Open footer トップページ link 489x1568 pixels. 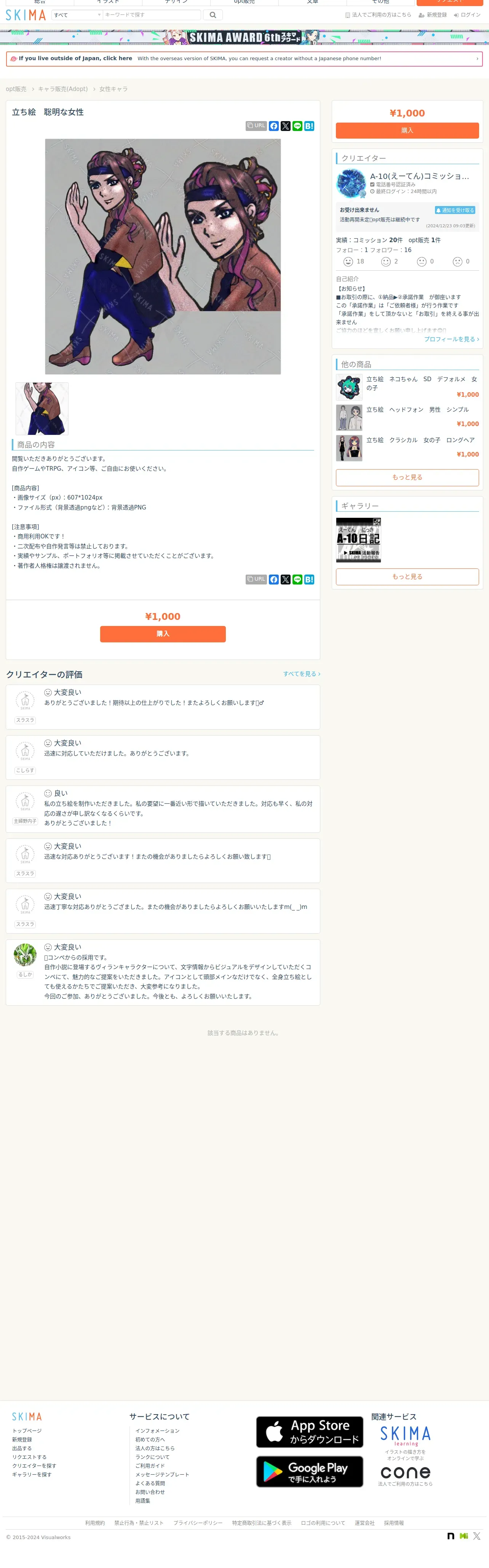point(27,1431)
